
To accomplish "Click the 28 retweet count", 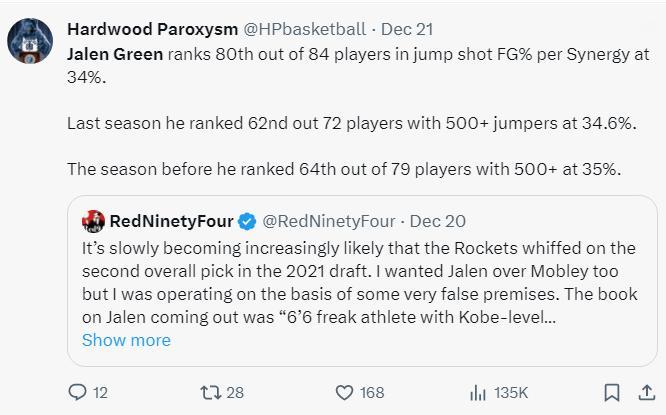I will (235, 393).
